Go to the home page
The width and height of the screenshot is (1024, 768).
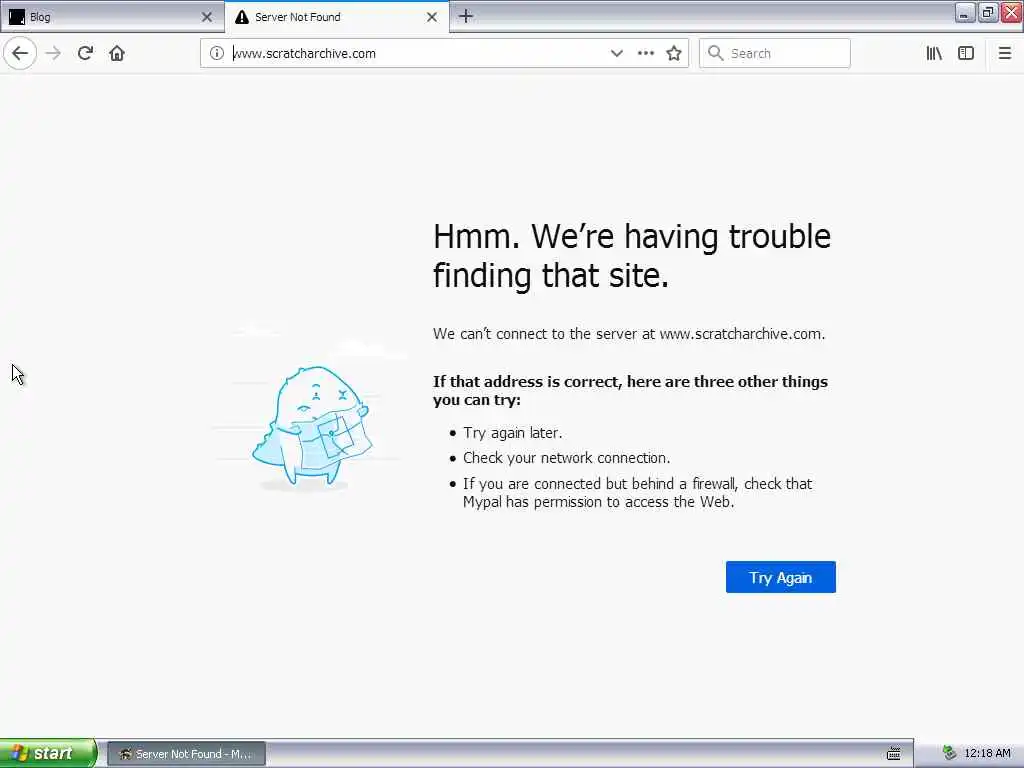pos(117,54)
